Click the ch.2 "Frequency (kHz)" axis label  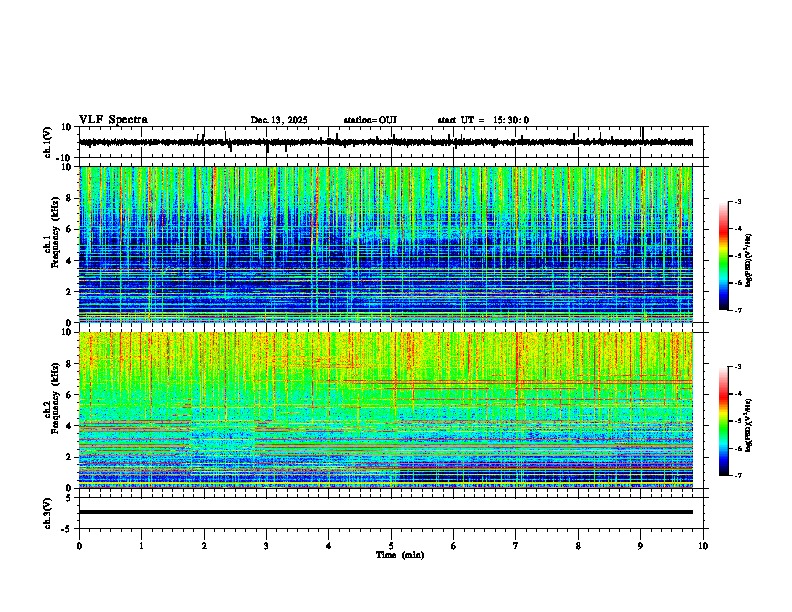click(55, 398)
